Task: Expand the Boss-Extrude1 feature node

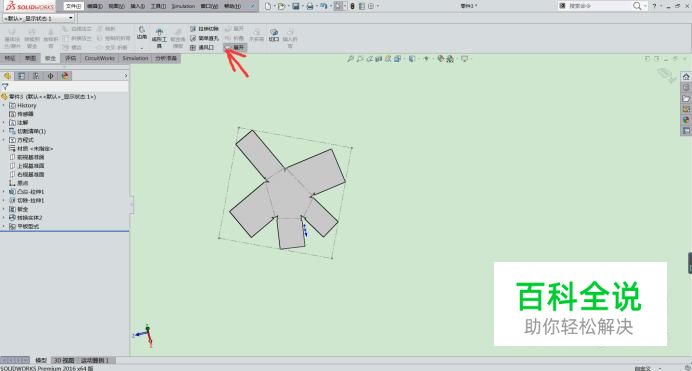Action: (4, 192)
